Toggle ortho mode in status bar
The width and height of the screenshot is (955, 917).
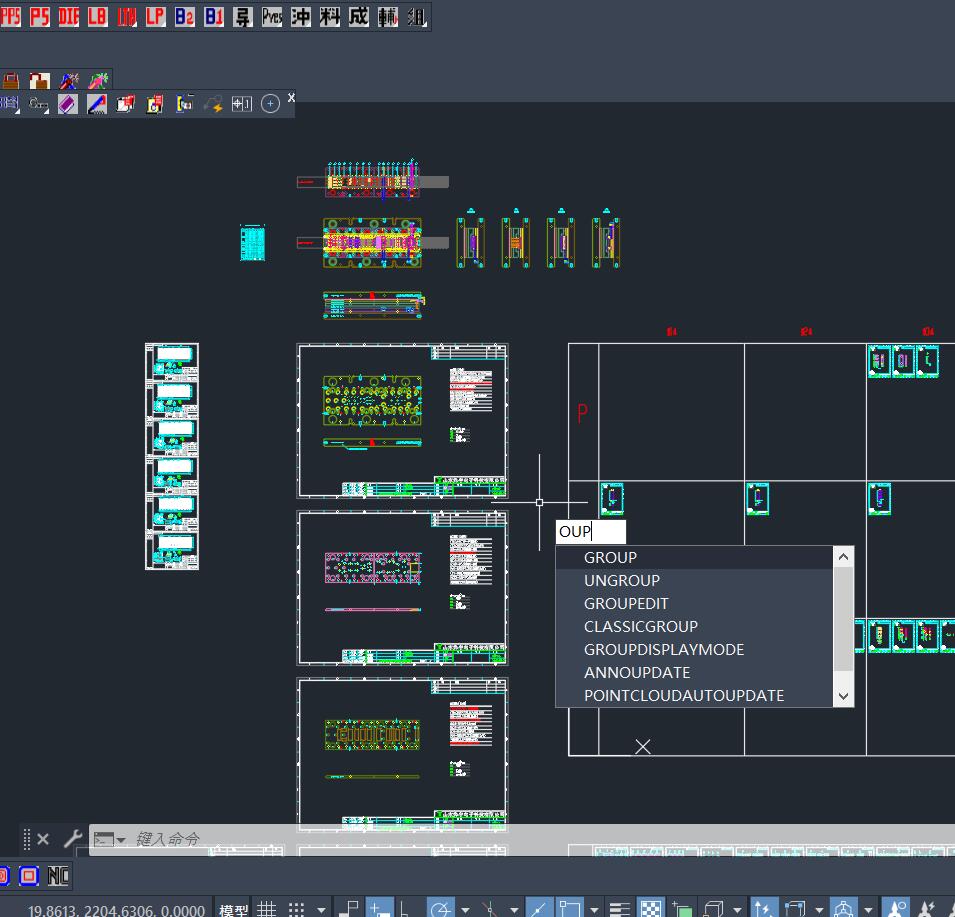pyautogui.click(x=404, y=909)
